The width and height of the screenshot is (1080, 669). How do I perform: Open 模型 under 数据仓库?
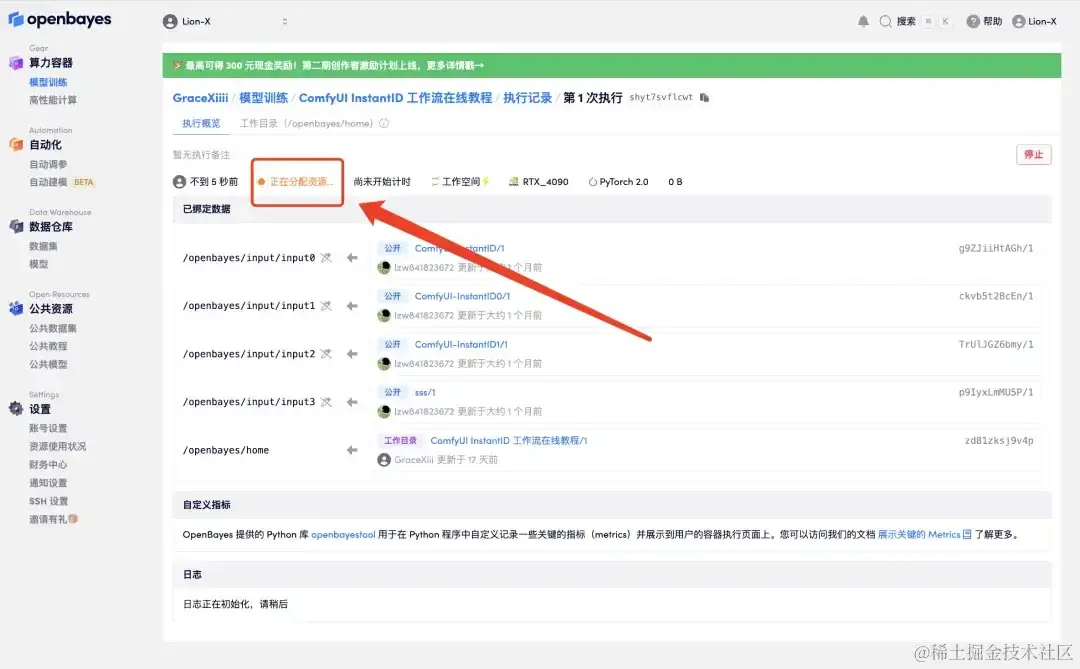coord(39,264)
